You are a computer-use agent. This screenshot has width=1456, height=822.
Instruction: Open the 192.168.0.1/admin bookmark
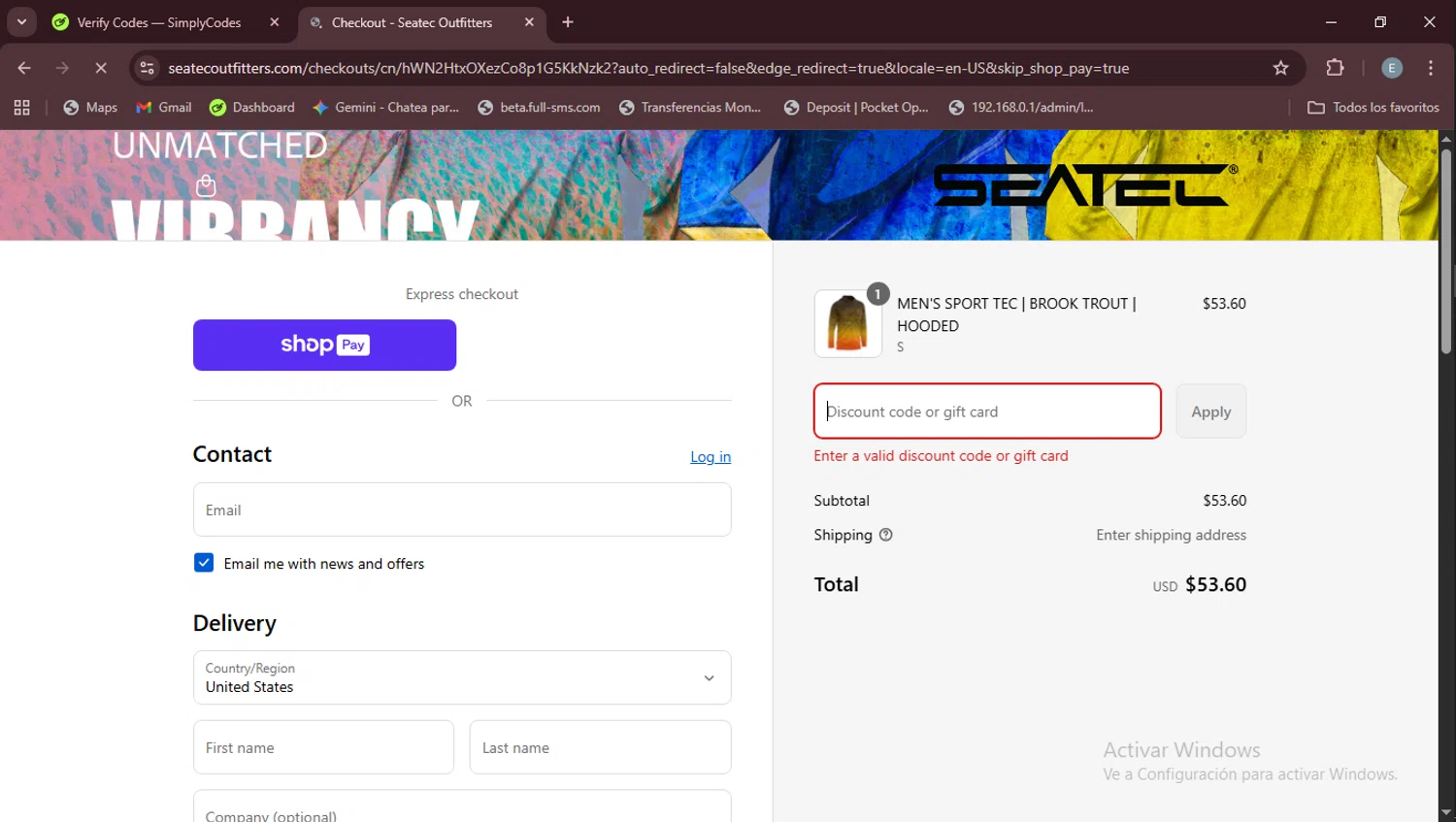coord(1021,108)
